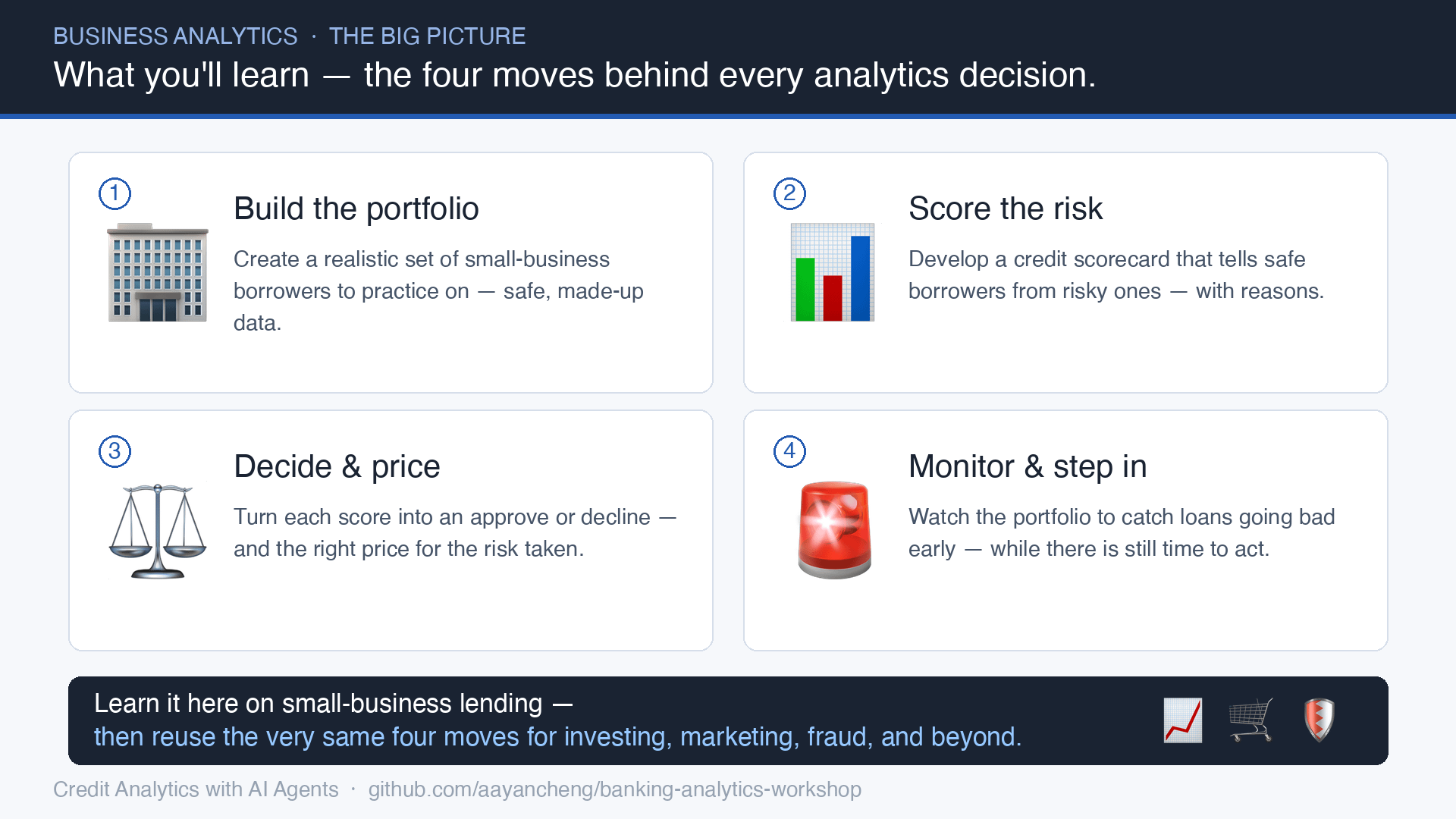Select the 'Monitor & step in' heading
Viewport: 1456px width, 819px height.
click(x=1028, y=466)
